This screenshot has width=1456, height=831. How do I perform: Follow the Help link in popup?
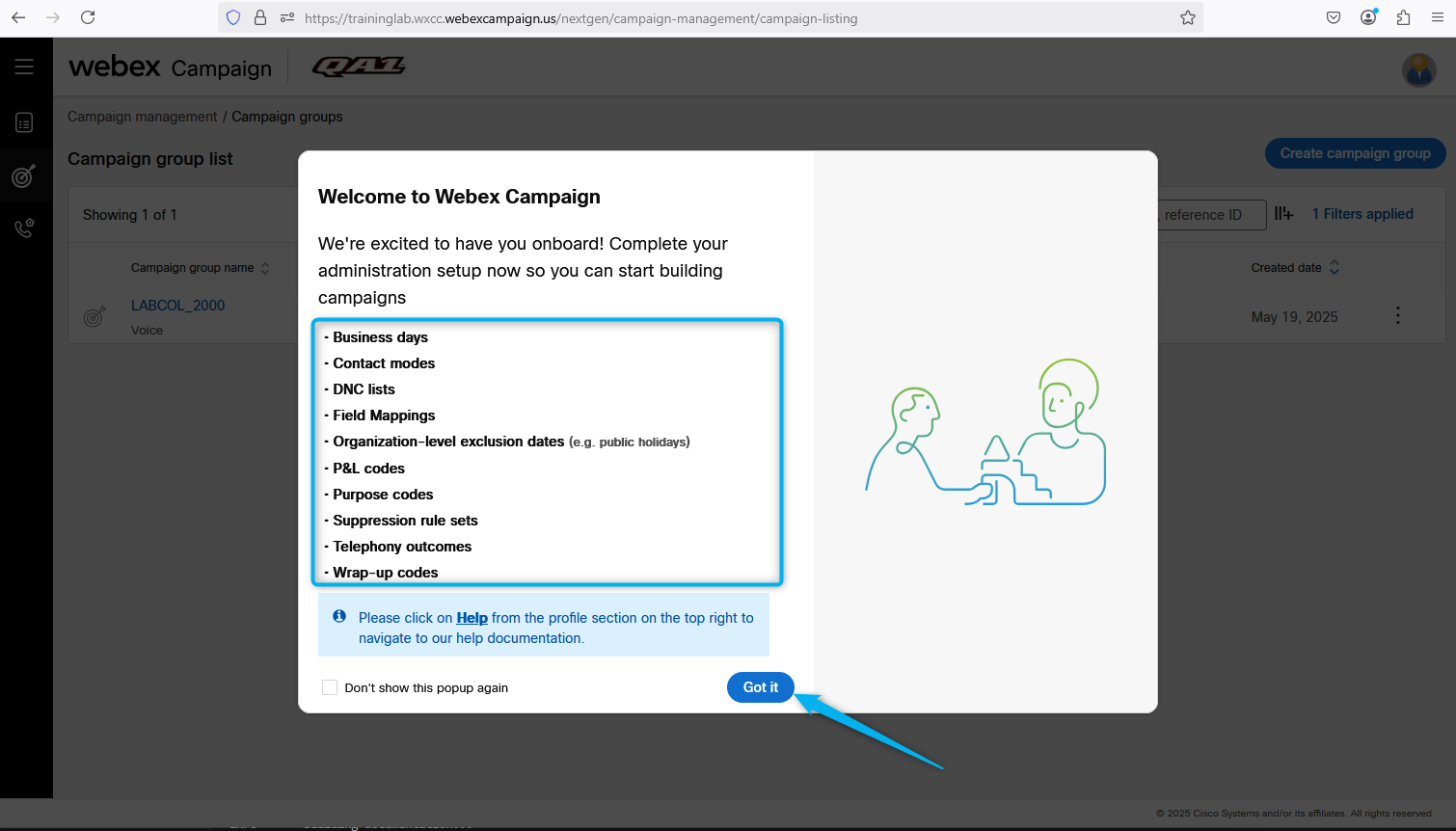472,618
